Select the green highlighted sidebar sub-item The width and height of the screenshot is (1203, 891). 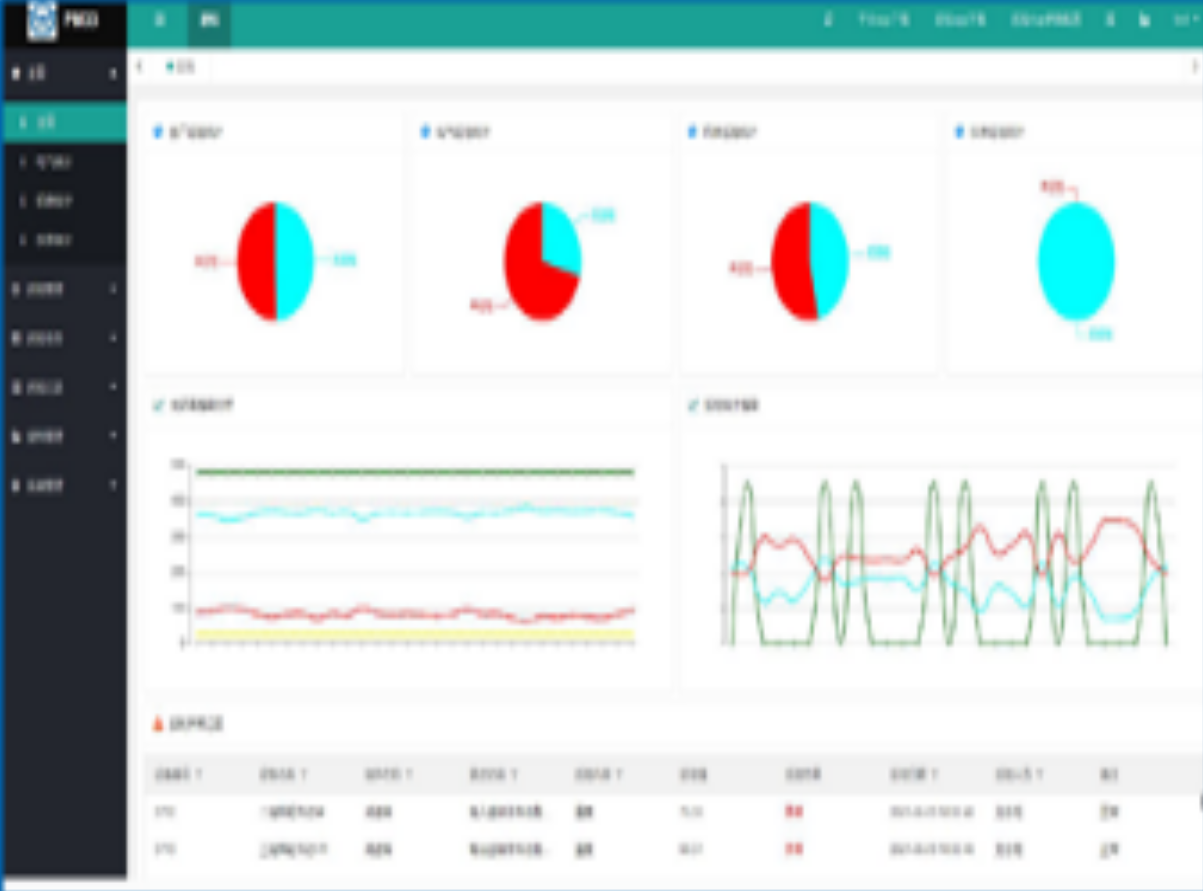(x=64, y=122)
